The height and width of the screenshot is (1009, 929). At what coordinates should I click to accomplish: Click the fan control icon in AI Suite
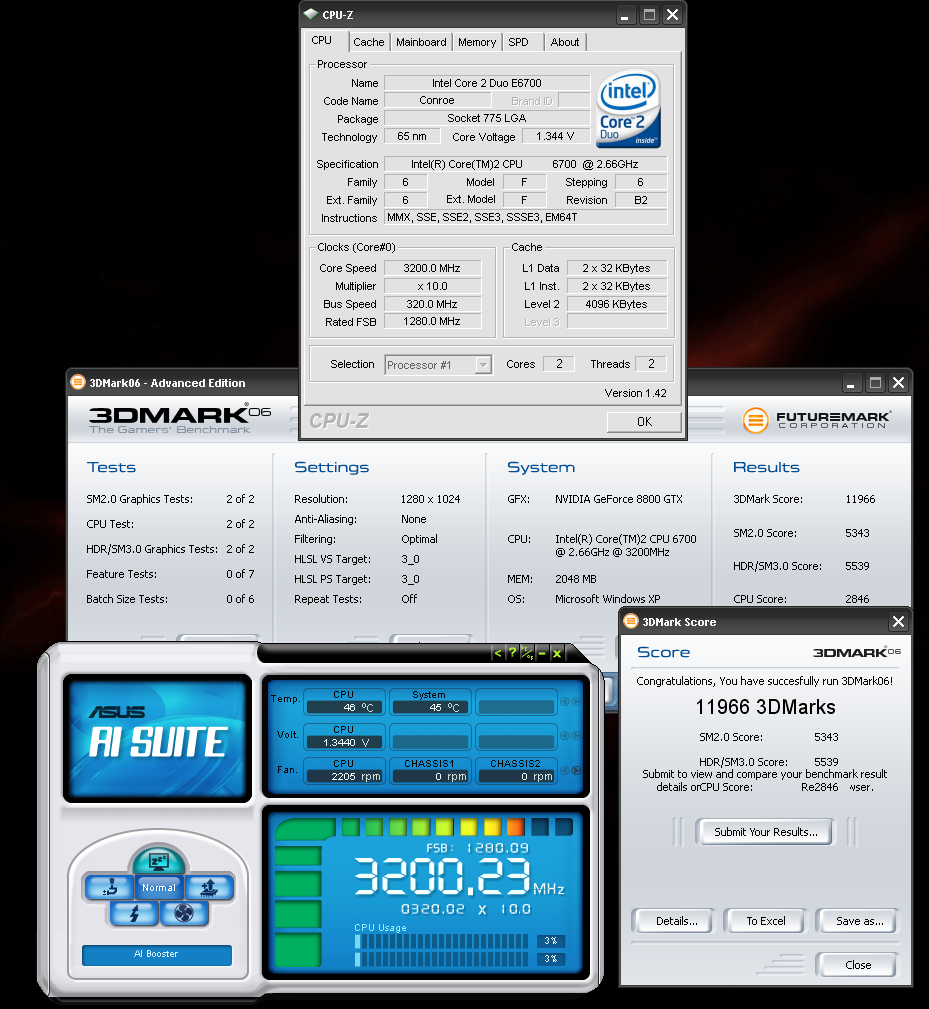(184, 913)
